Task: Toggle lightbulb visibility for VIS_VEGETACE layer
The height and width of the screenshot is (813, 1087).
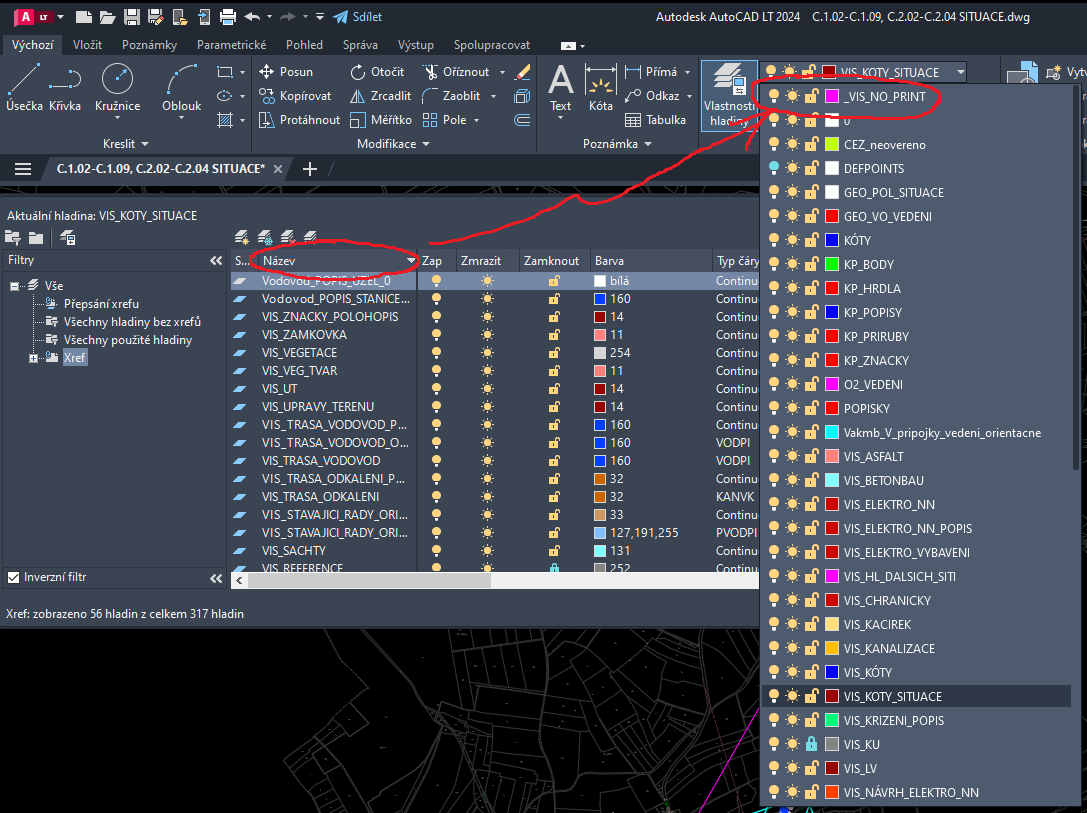Action: pyautogui.click(x=436, y=353)
